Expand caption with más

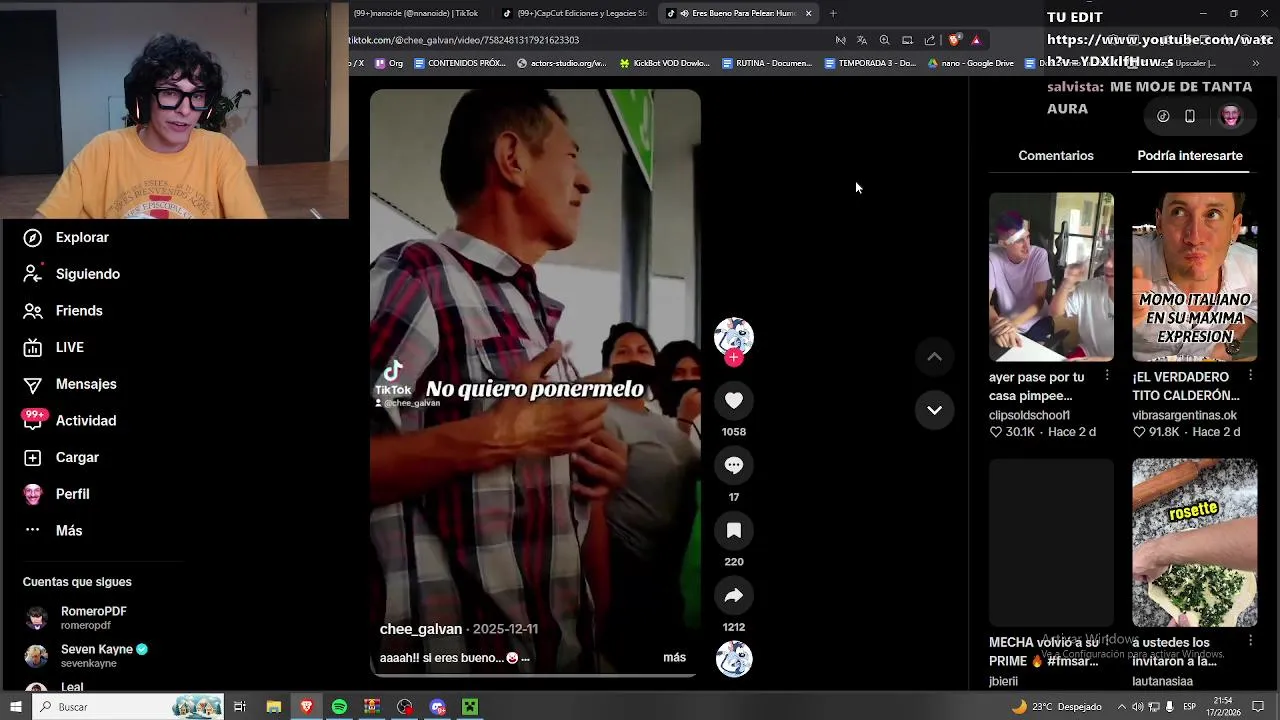click(x=675, y=657)
